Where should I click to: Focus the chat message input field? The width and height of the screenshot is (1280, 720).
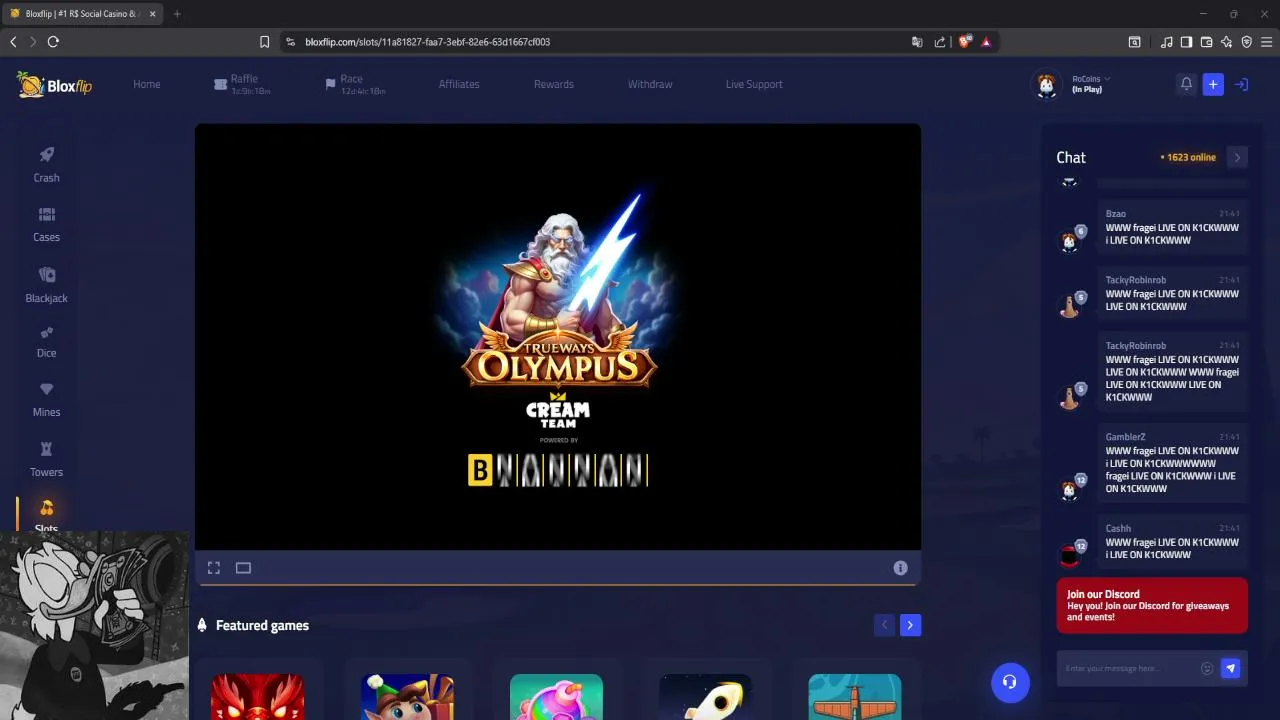click(x=1128, y=668)
